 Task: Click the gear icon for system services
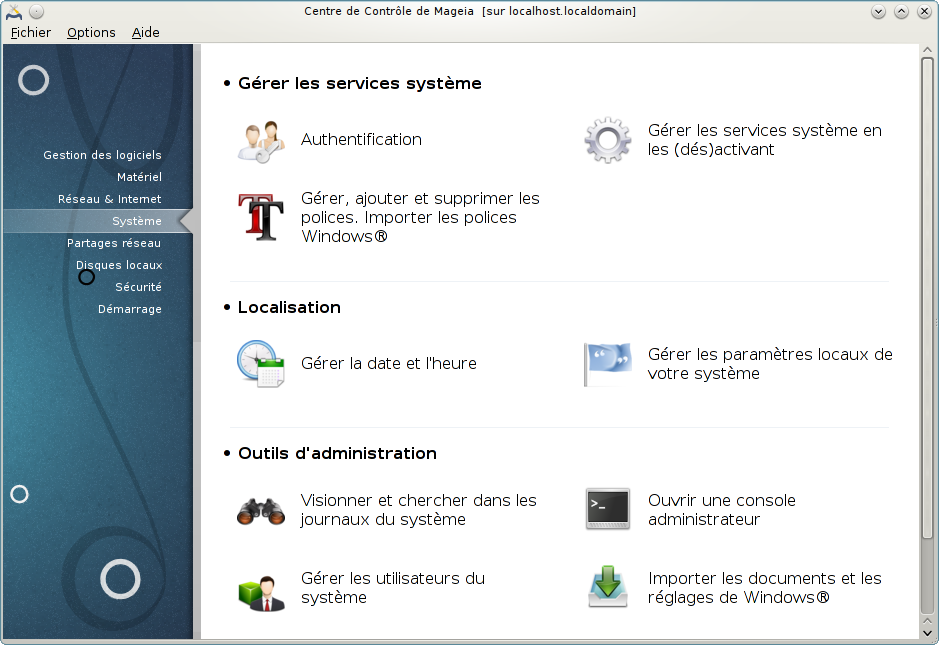[607, 140]
